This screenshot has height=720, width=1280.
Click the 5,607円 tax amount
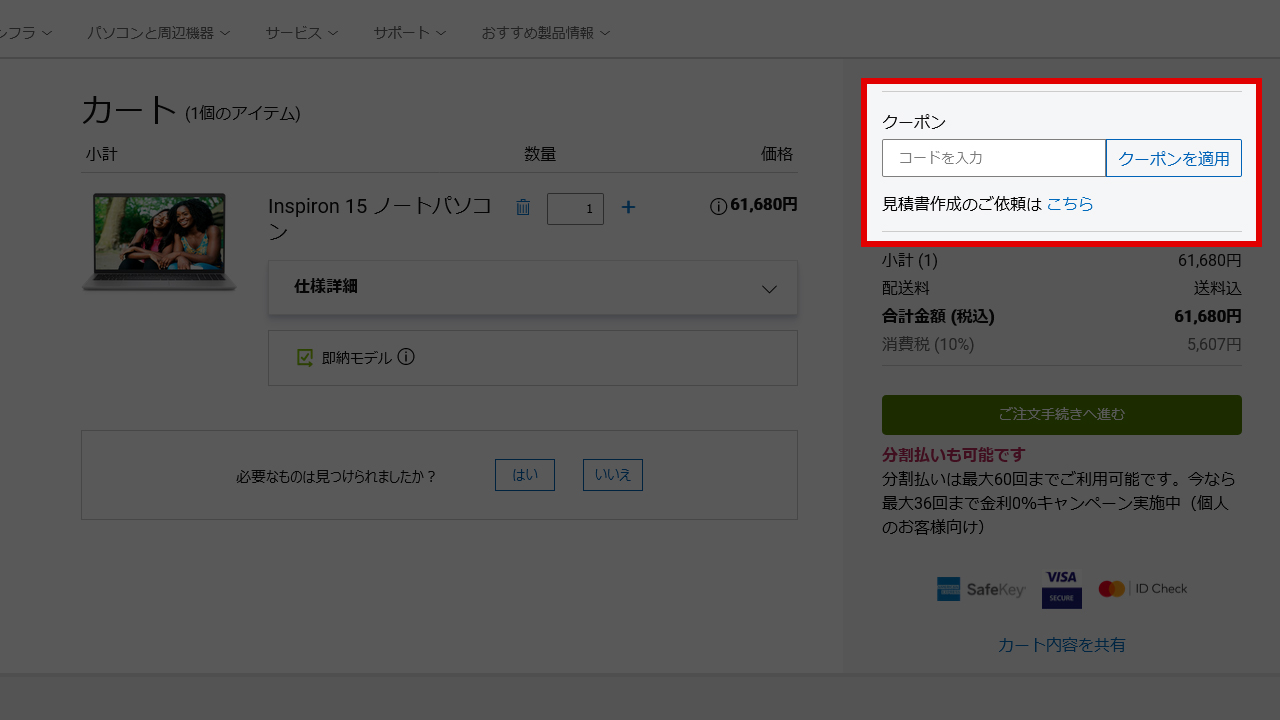pyautogui.click(x=1214, y=344)
